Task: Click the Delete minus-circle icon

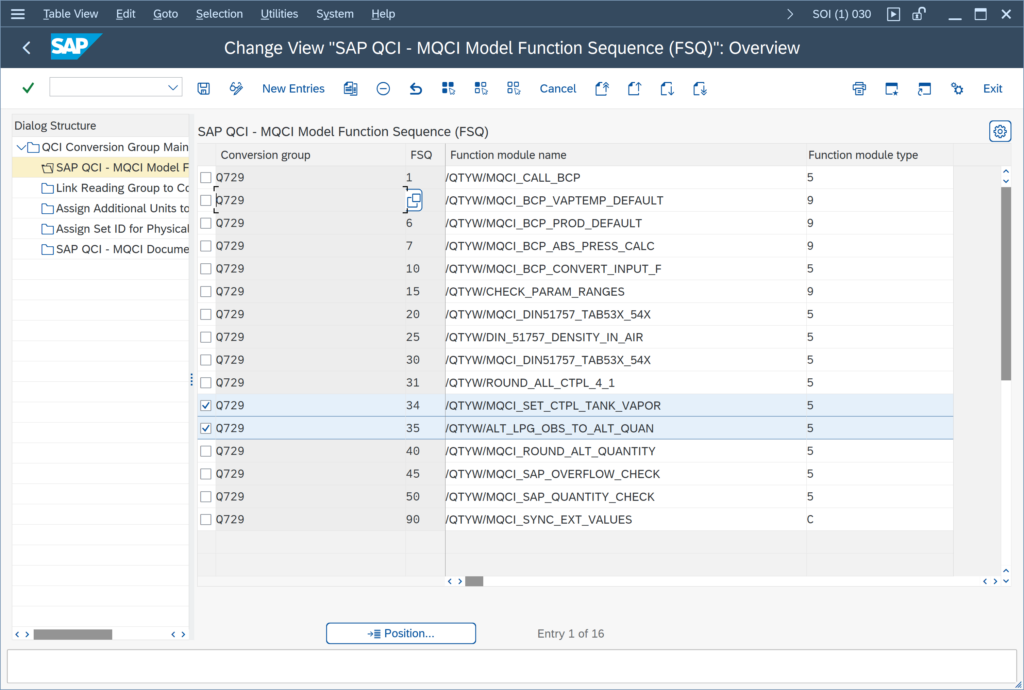Action: click(x=383, y=89)
